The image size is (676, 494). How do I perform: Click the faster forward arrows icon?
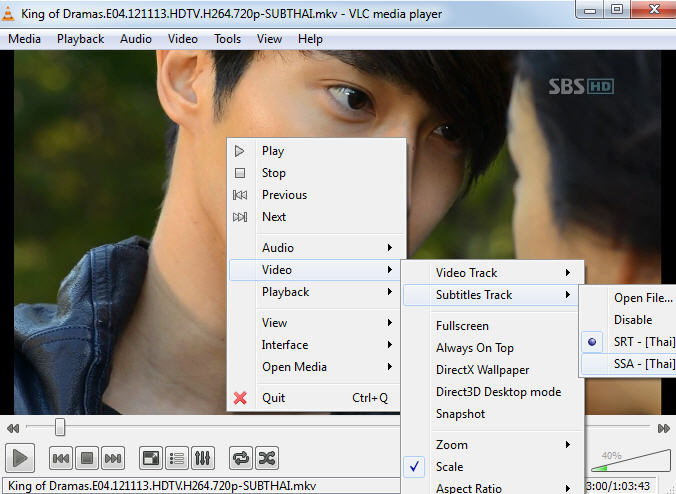coord(664,428)
